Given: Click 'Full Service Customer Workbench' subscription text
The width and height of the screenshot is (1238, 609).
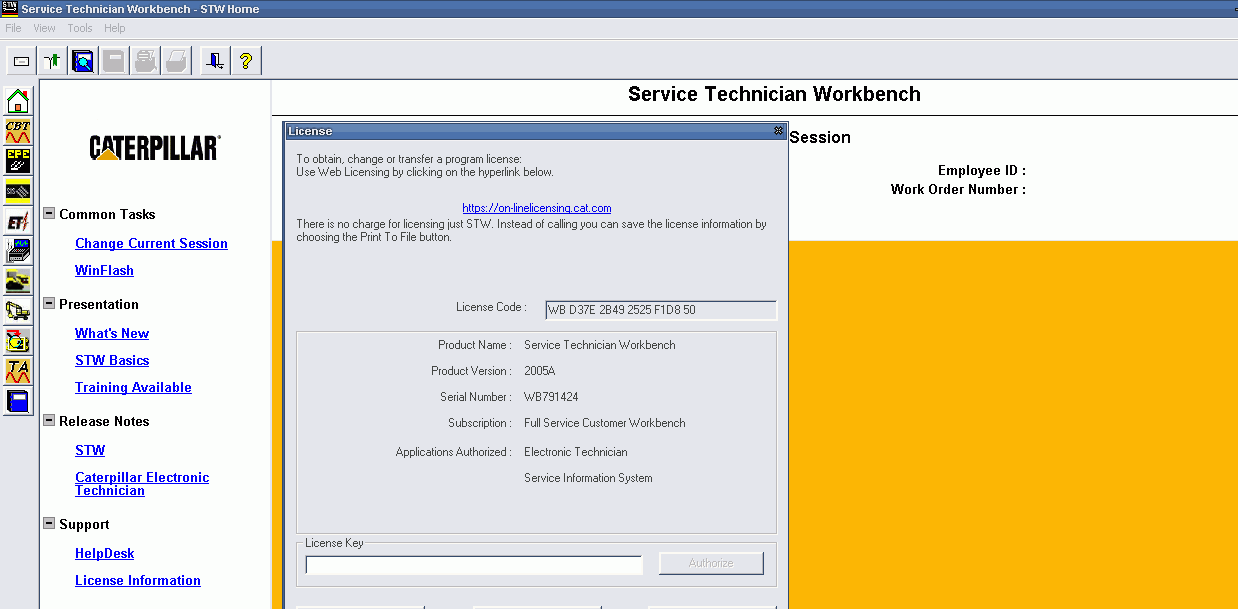Looking at the screenshot, I should tap(605, 423).
